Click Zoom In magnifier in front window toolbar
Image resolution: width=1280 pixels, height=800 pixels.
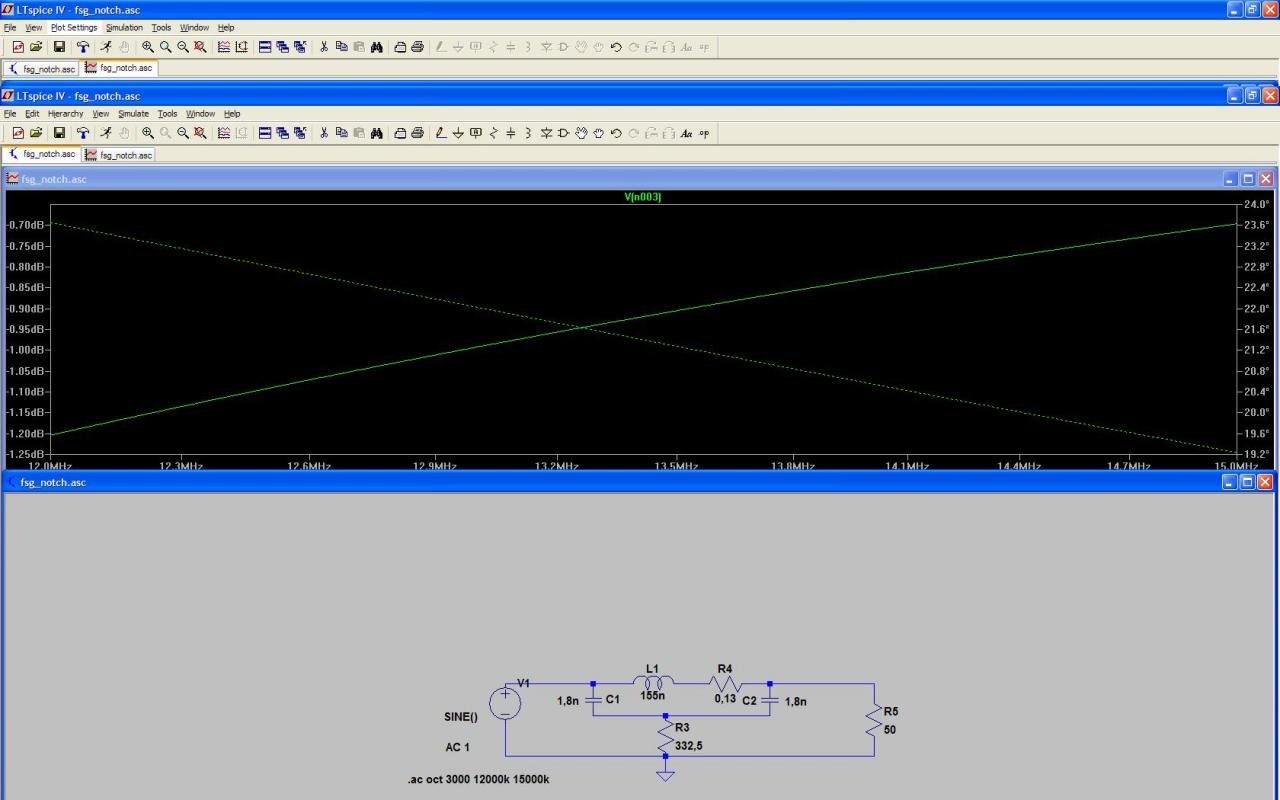pyautogui.click(x=148, y=133)
